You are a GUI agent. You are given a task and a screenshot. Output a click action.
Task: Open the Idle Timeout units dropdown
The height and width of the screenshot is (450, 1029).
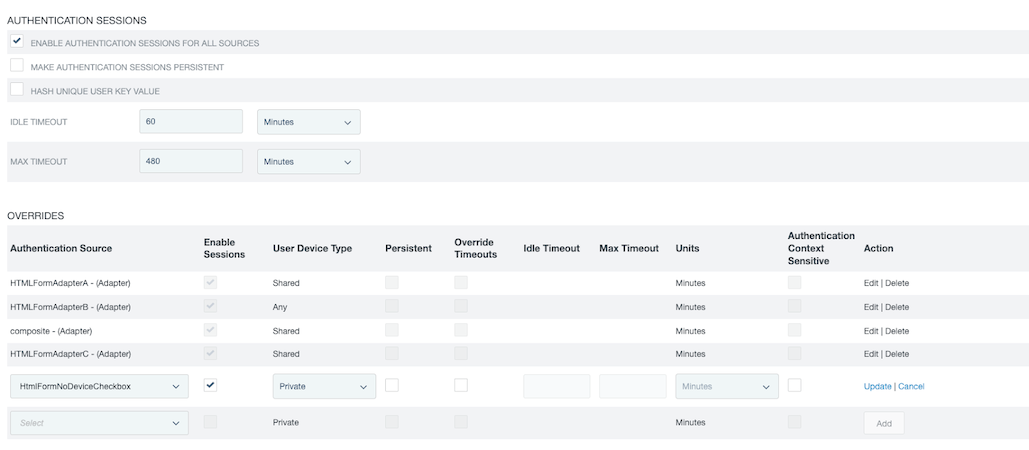(308, 122)
